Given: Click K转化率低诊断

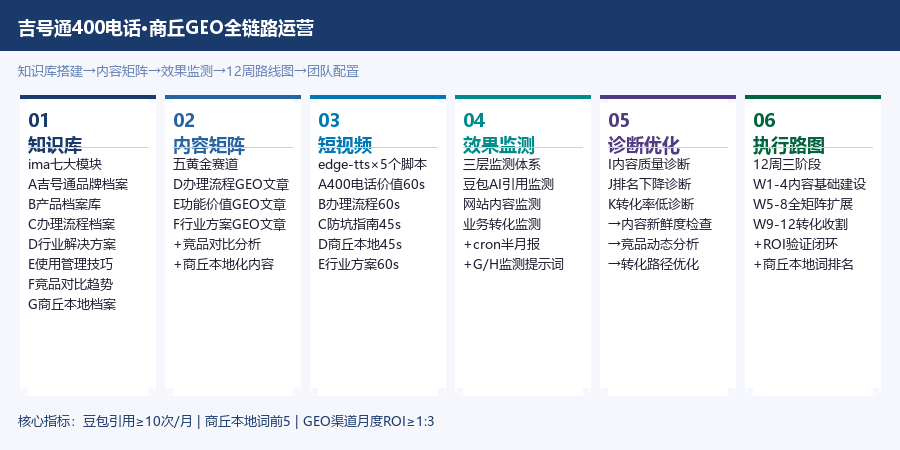Looking at the screenshot, I should tap(651, 204).
